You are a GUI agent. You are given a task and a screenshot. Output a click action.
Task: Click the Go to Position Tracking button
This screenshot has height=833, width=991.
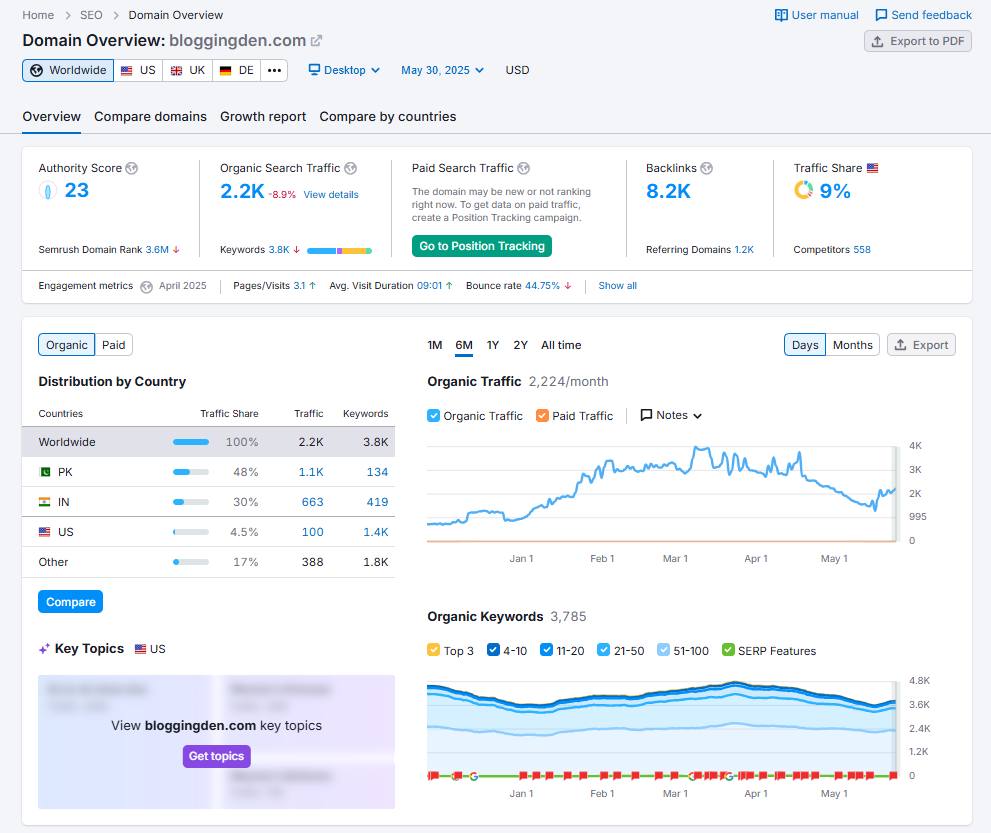pyautogui.click(x=481, y=245)
